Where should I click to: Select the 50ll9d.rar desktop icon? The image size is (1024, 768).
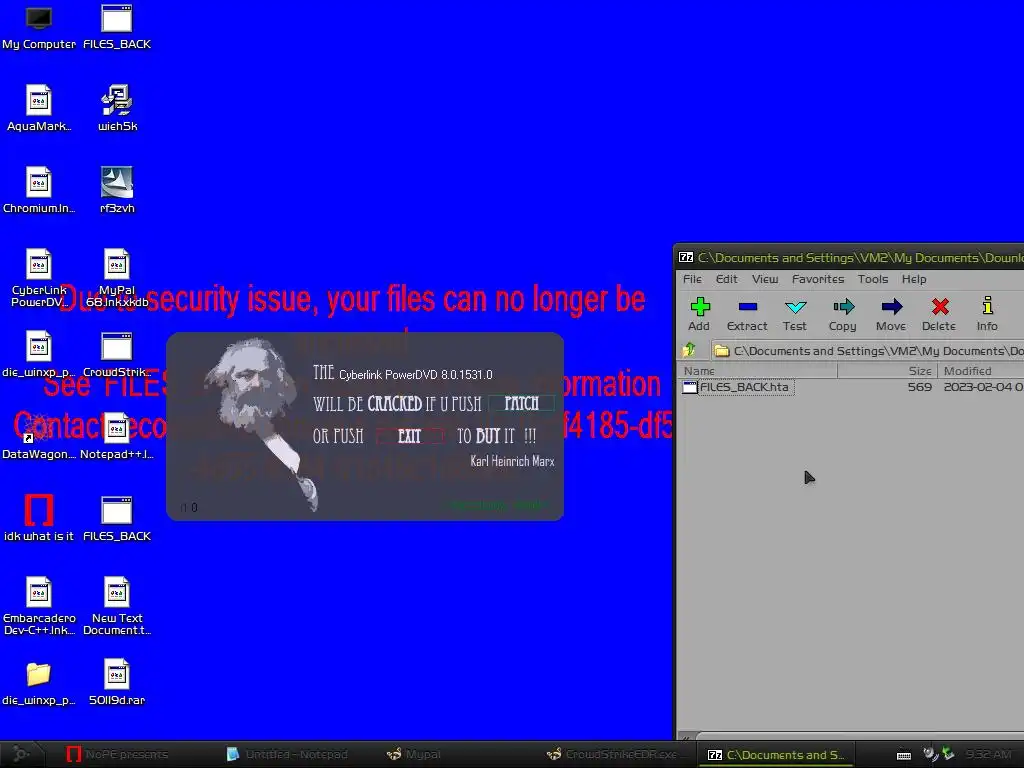click(117, 683)
